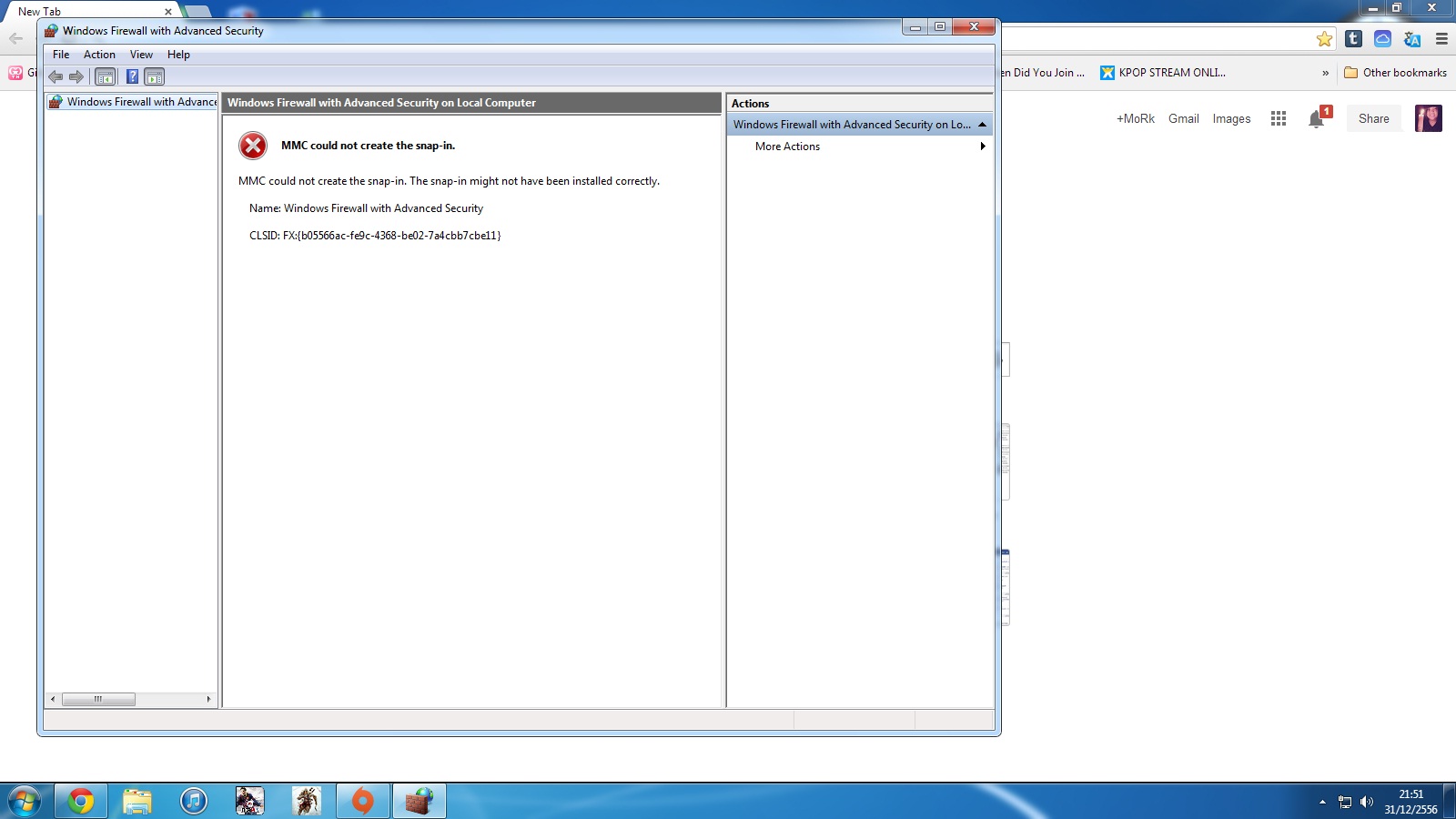The height and width of the screenshot is (819, 1456).
Task: Open Google notifications bell
Action: [x=1316, y=119]
